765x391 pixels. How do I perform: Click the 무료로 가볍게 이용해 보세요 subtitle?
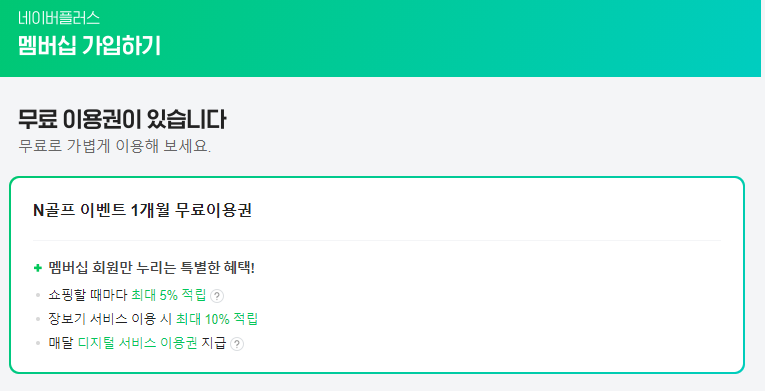115,145
